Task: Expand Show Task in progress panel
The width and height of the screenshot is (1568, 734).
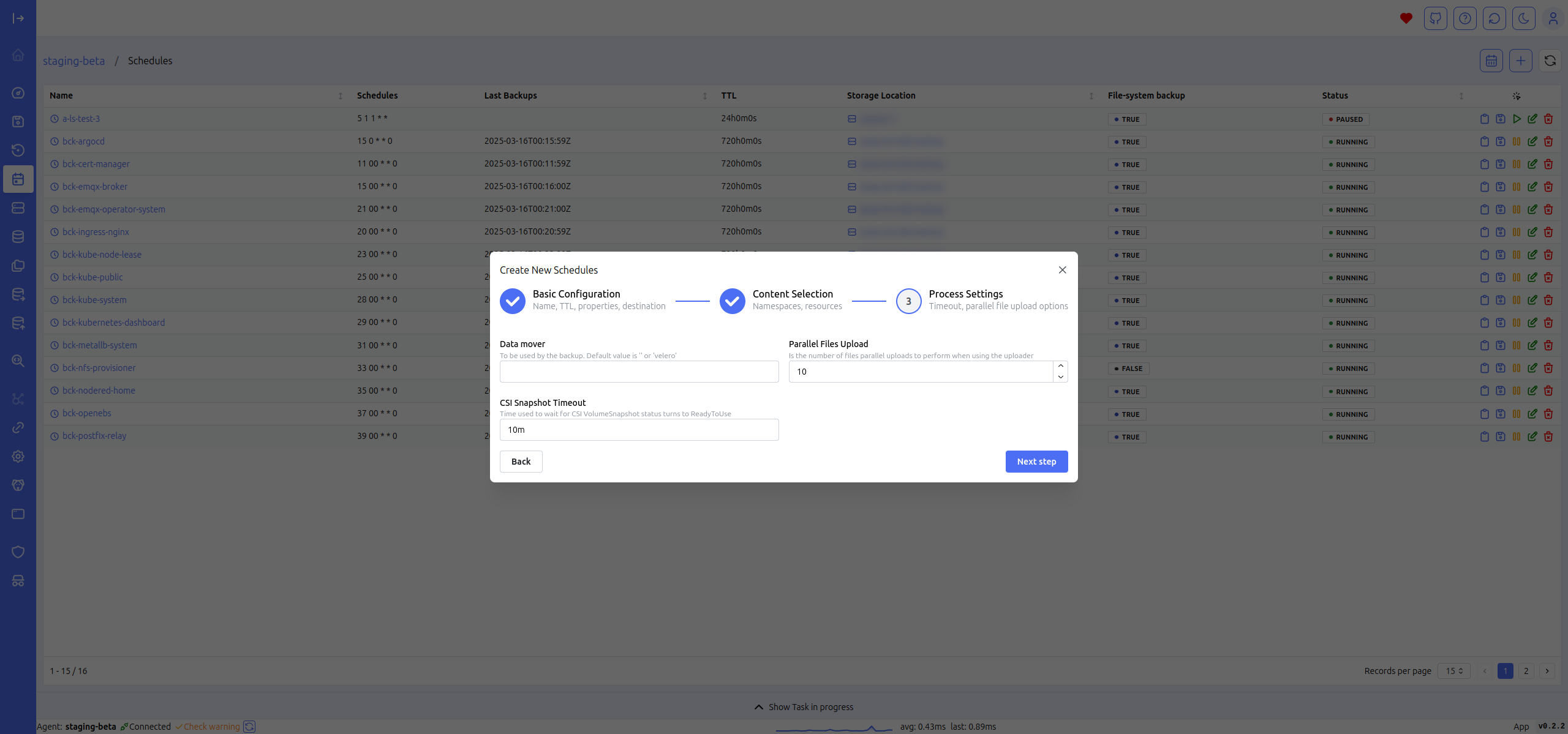Action: point(803,707)
